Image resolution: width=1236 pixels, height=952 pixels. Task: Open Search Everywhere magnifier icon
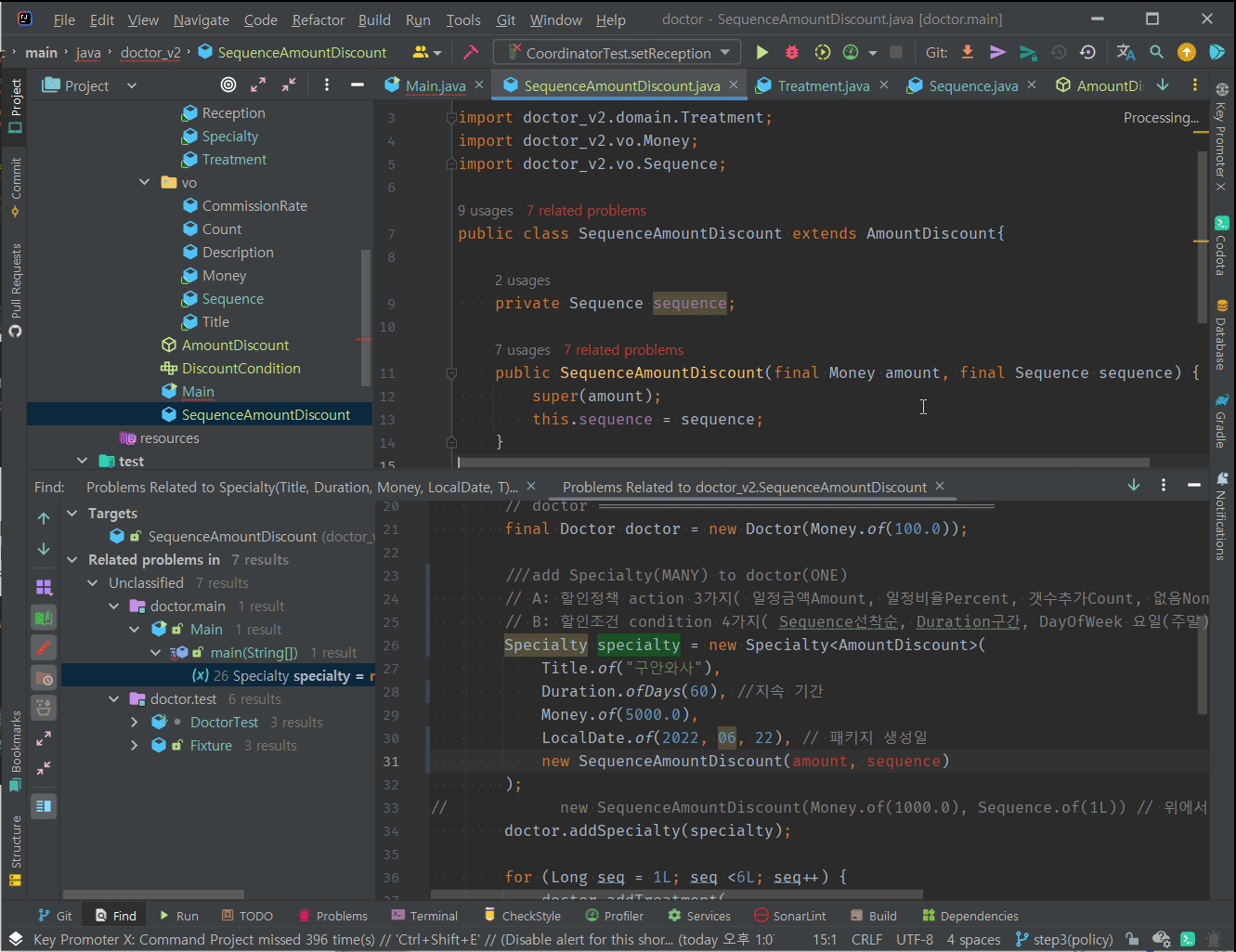1156,53
